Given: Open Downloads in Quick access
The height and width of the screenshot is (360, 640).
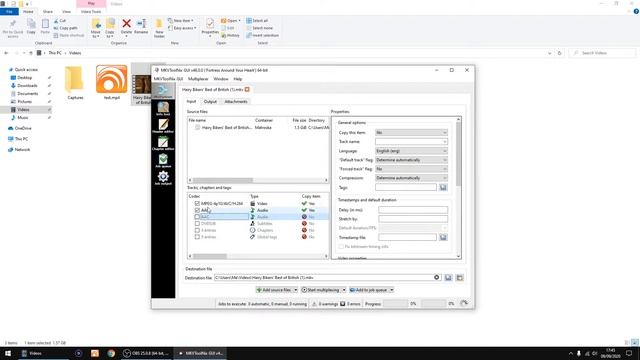Looking at the screenshot, I should coord(27,85).
